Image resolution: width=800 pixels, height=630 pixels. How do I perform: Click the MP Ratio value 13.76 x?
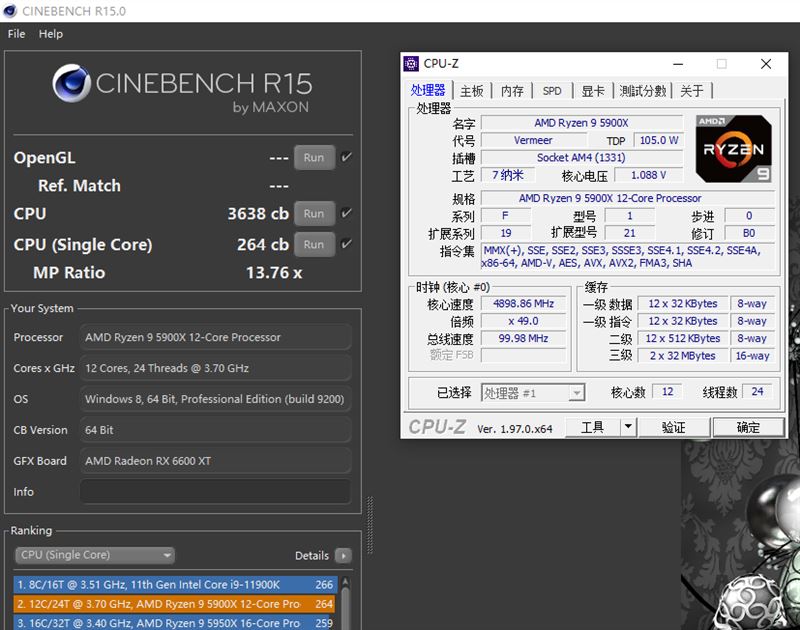coord(274,273)
